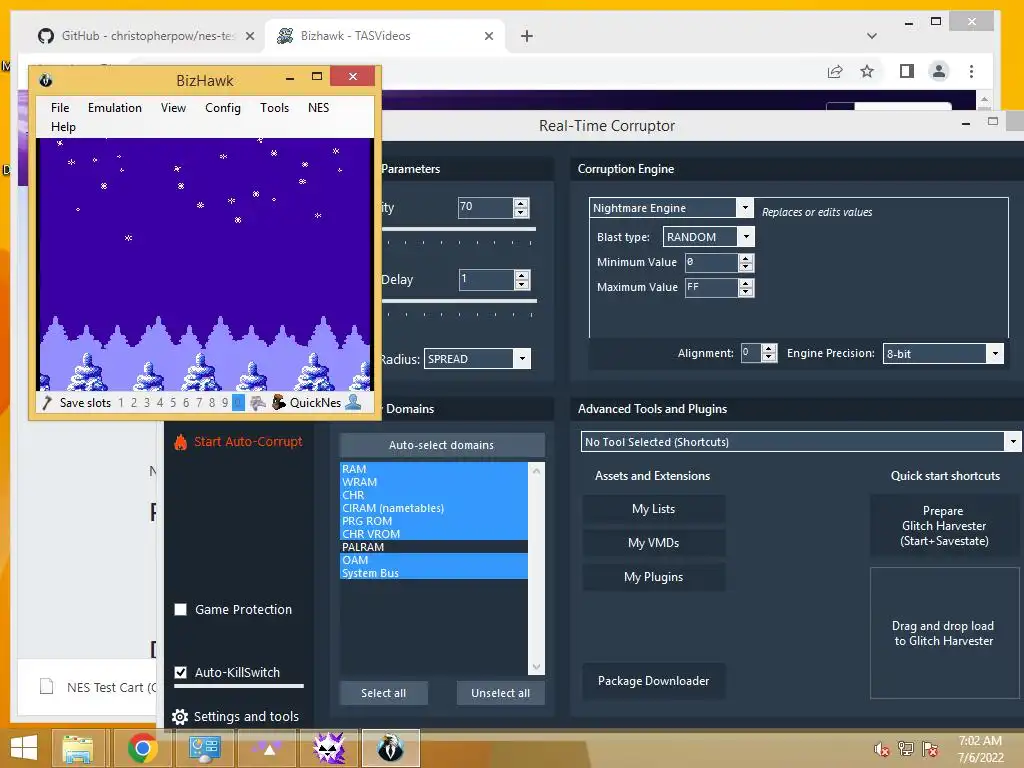
Task: Open the Radius SPREAD dropdown
Action: tap(522, 359)
